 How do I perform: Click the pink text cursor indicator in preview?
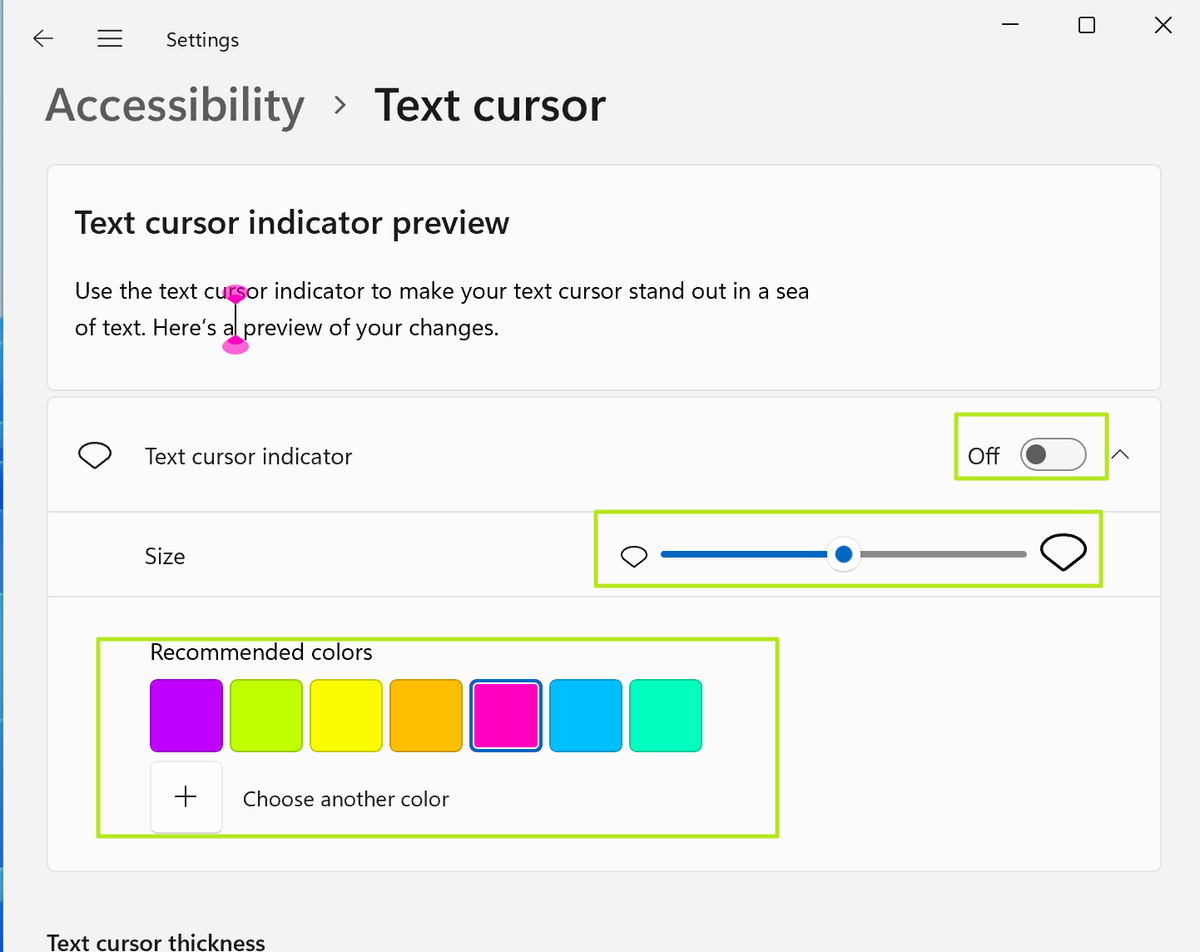tap(235, 318)
